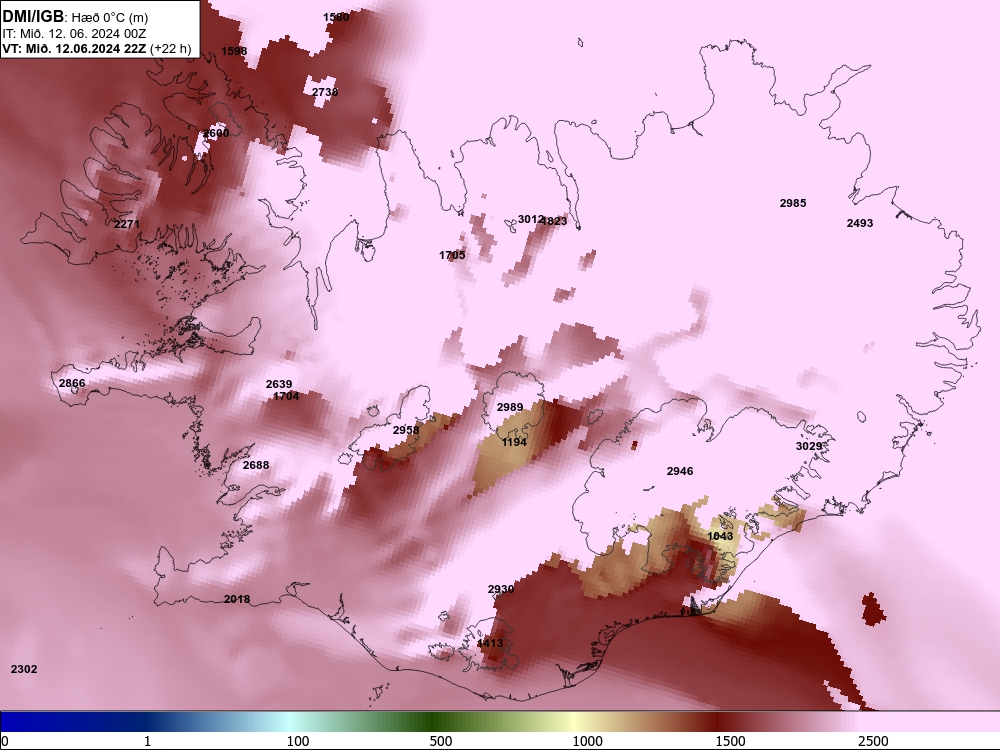Click the 2738 map value

325,92
